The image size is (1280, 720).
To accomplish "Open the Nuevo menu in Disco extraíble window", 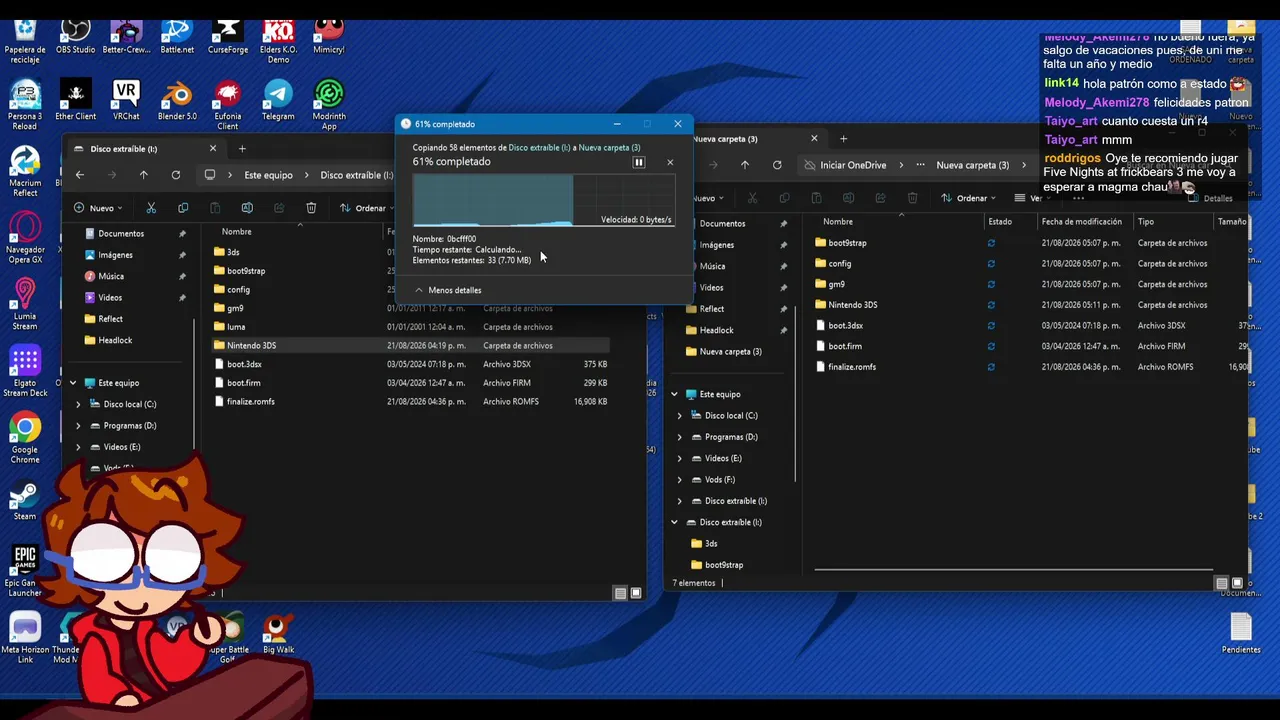I will [99, 208].
